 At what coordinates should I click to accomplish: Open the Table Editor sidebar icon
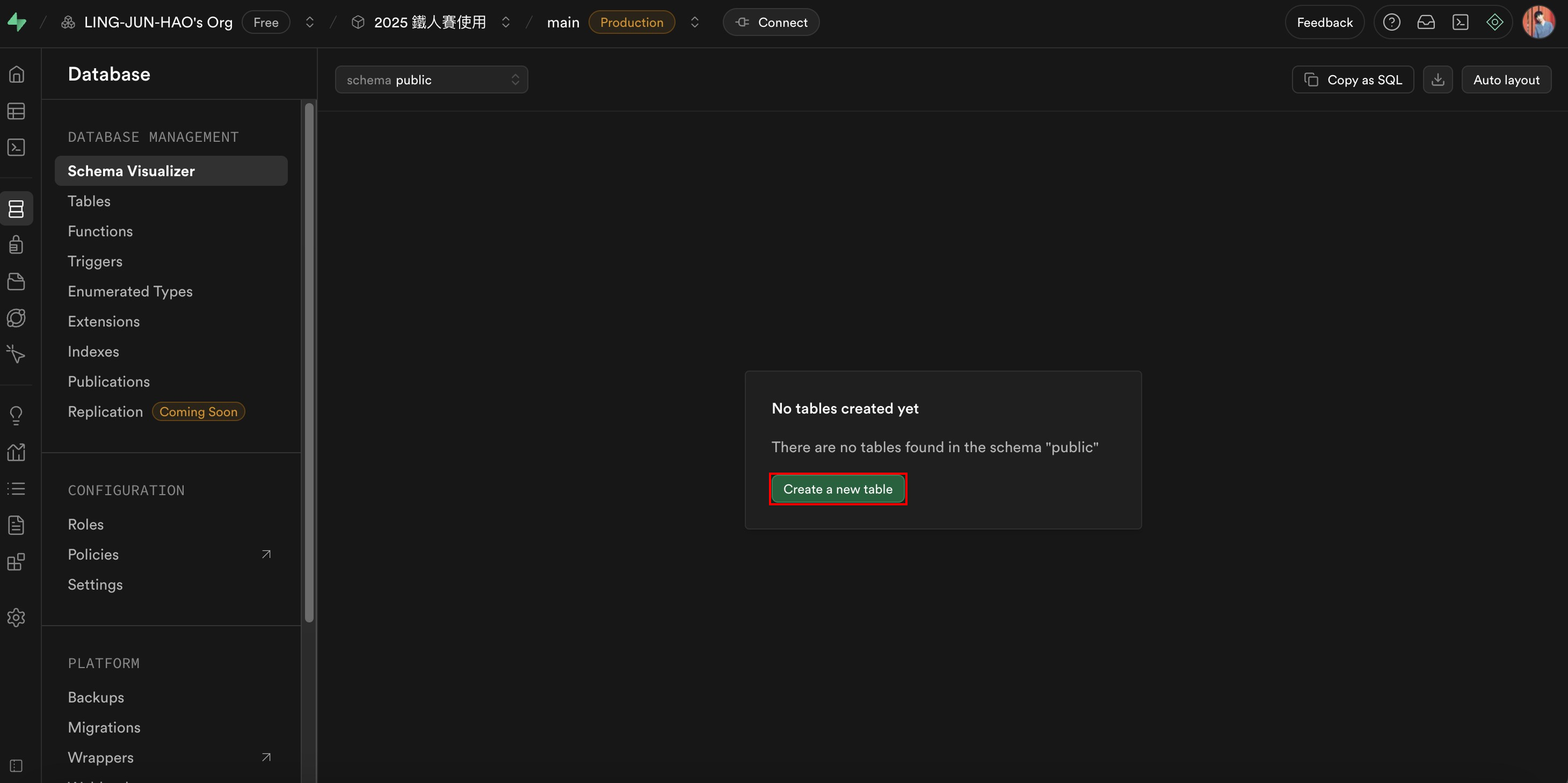[17, 111]
